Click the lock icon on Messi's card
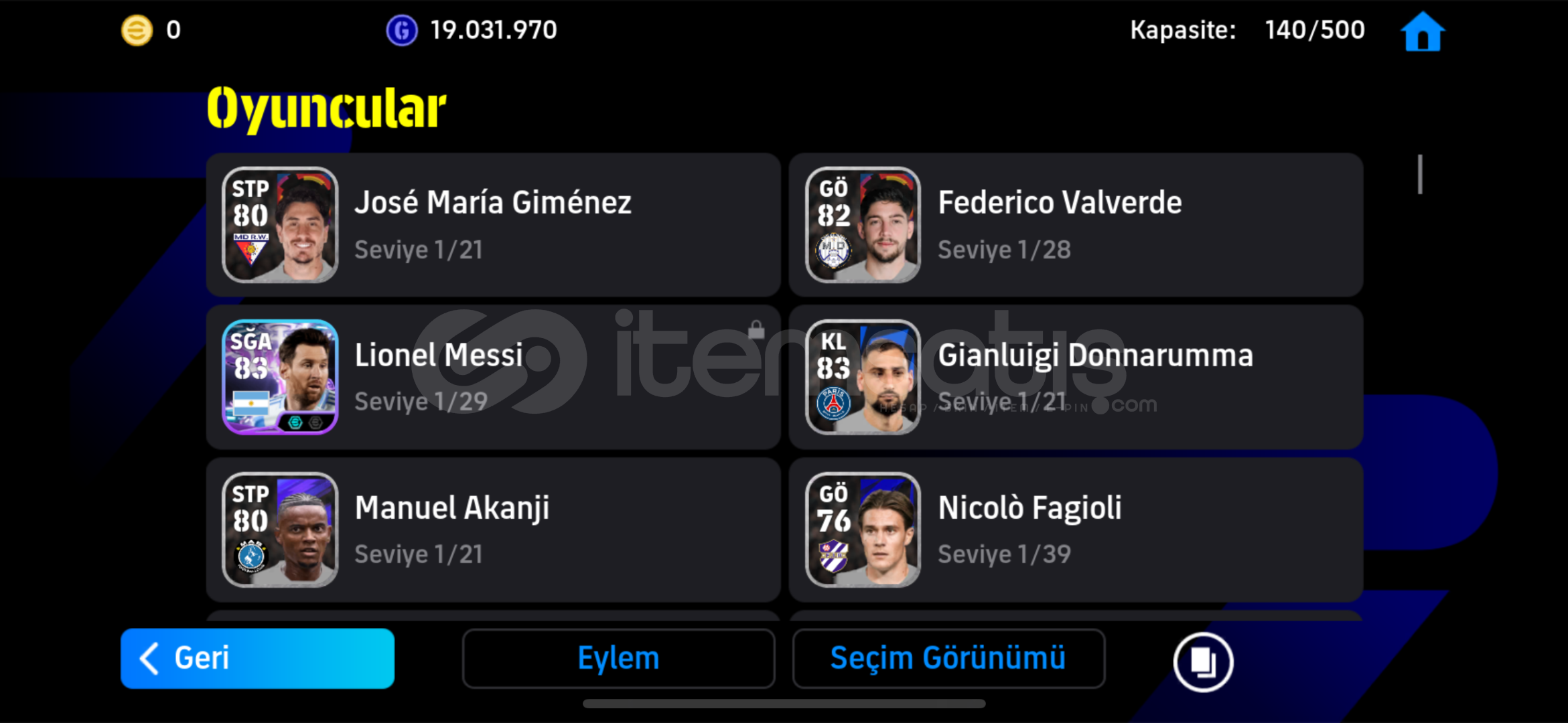This screenshot has width=1568, height=723. pos(756,329)
